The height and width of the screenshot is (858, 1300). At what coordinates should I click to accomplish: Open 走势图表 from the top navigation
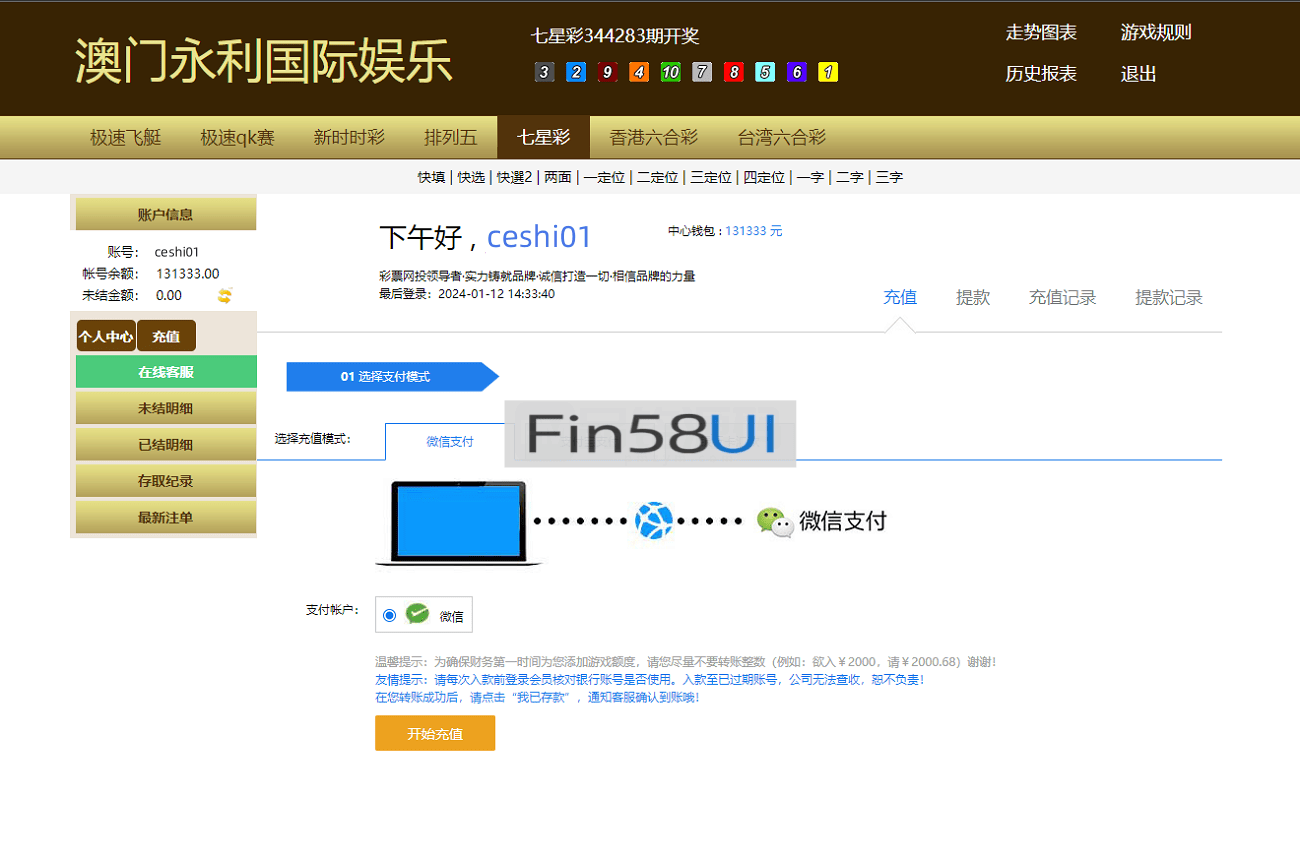point(1042,32)
